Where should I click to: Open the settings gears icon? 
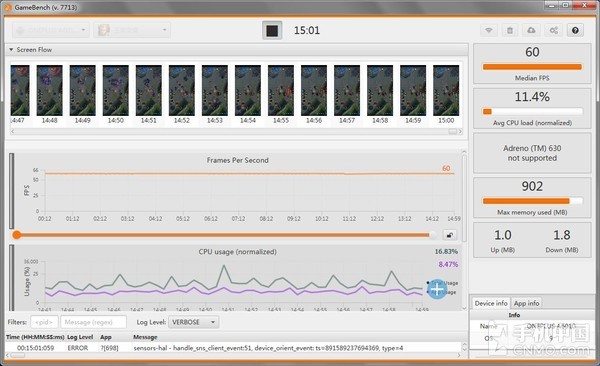pyautogui.click(x=553, y=30)
